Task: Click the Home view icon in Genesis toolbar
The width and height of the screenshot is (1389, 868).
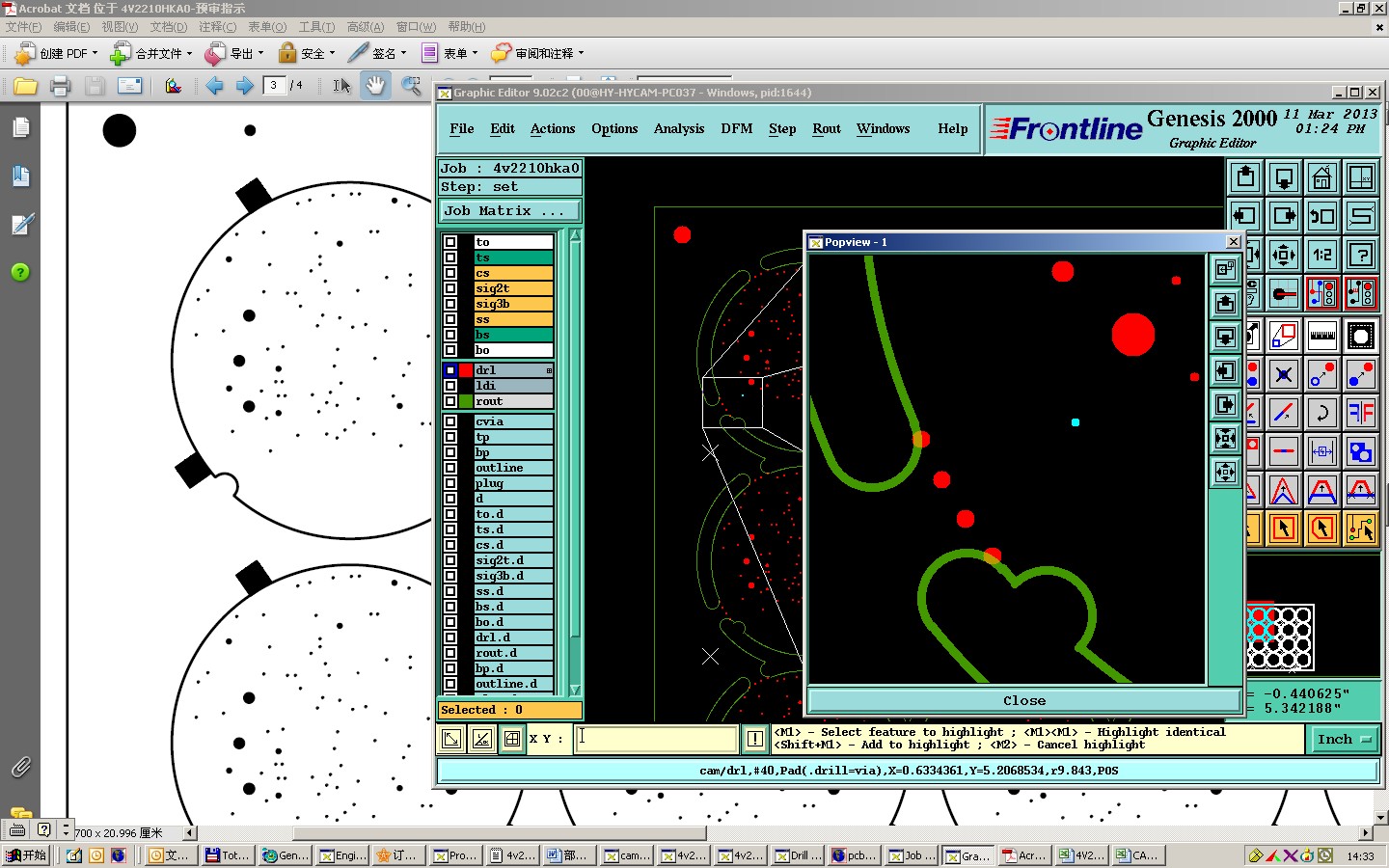Action: pyautogui.click(x=1322, y=177)
